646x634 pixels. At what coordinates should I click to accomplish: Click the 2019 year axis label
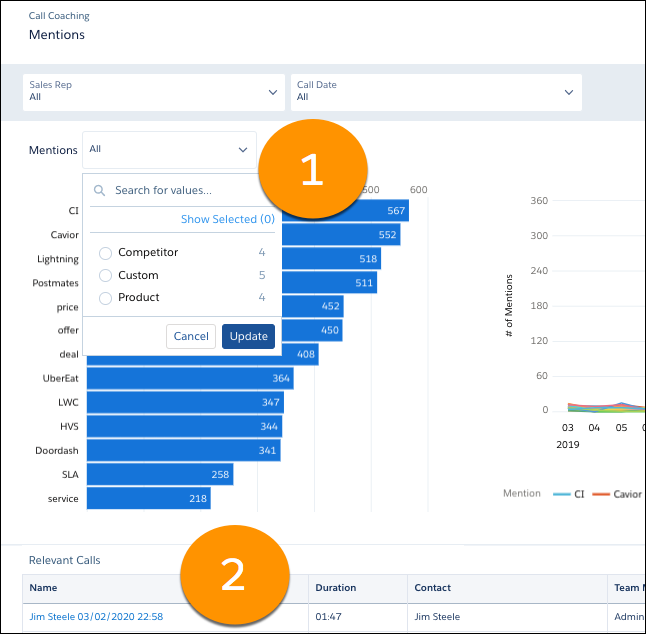568,445
